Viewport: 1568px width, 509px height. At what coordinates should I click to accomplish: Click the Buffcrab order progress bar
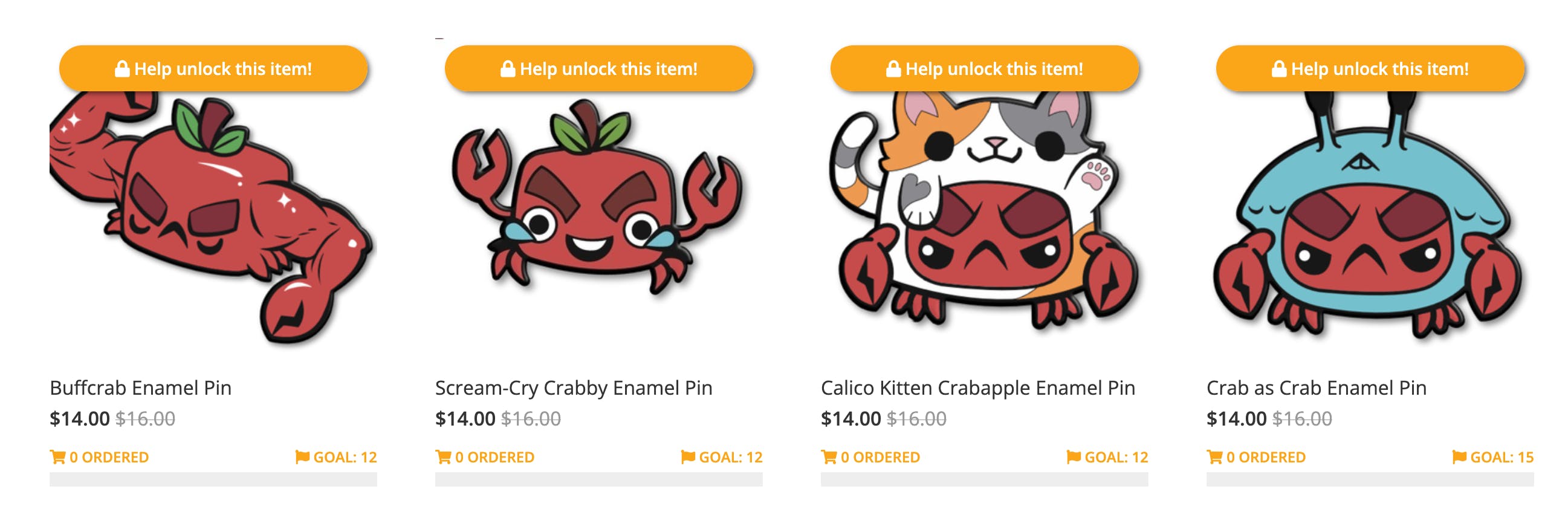pos(213,479)
